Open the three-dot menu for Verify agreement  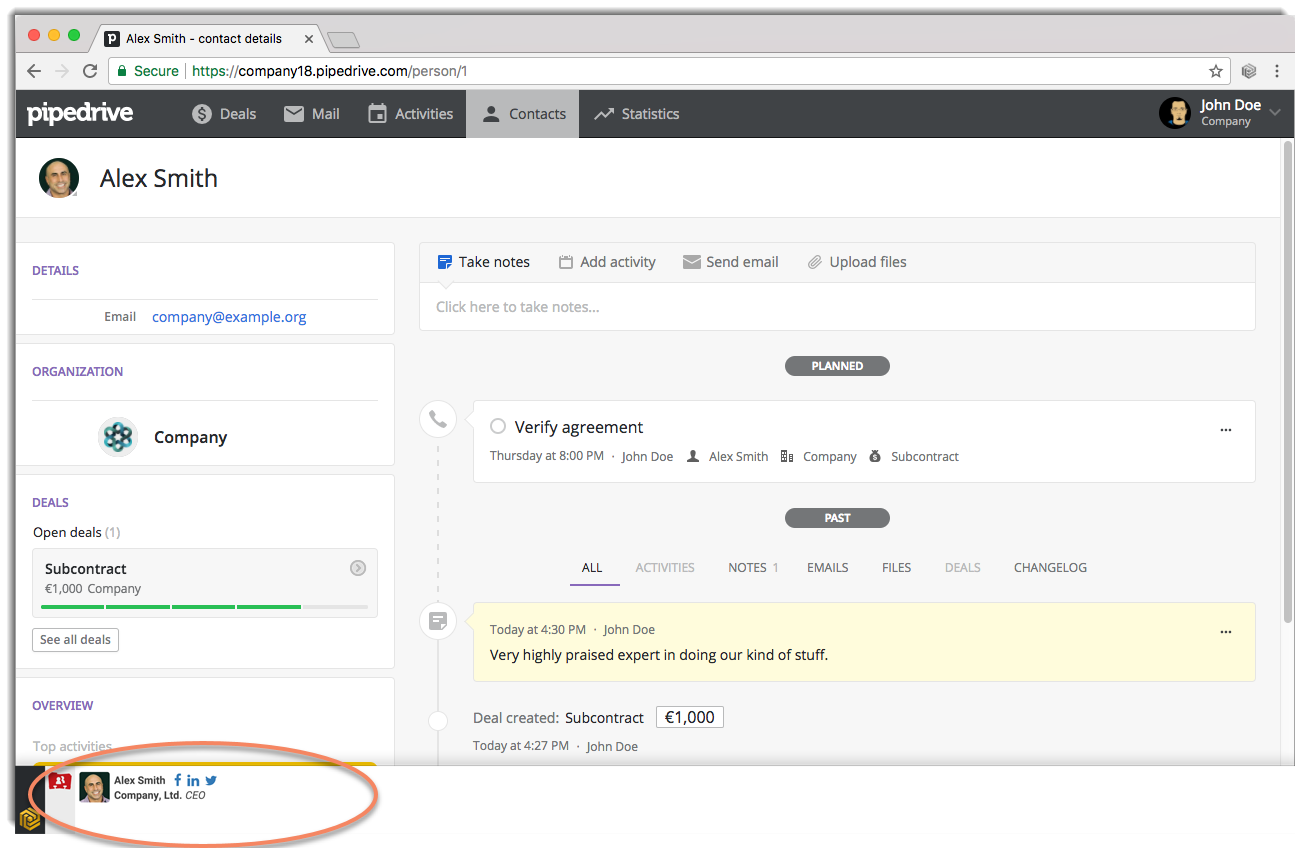1226,430
